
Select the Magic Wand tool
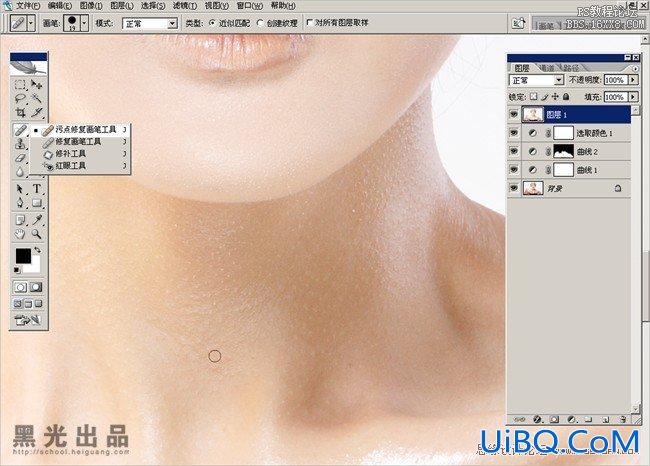coord(37,99)
